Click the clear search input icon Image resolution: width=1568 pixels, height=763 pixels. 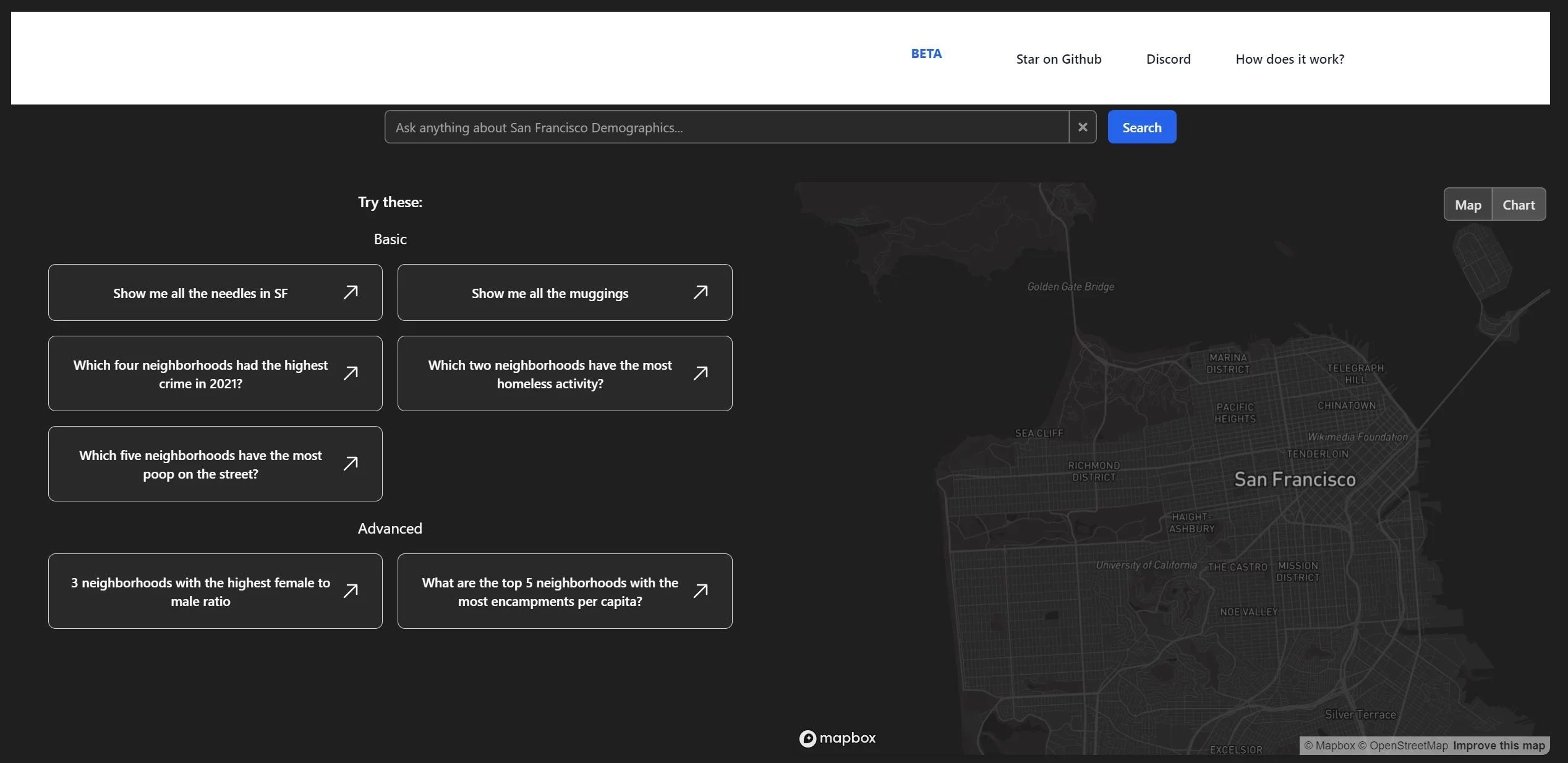pos(1082,127)
